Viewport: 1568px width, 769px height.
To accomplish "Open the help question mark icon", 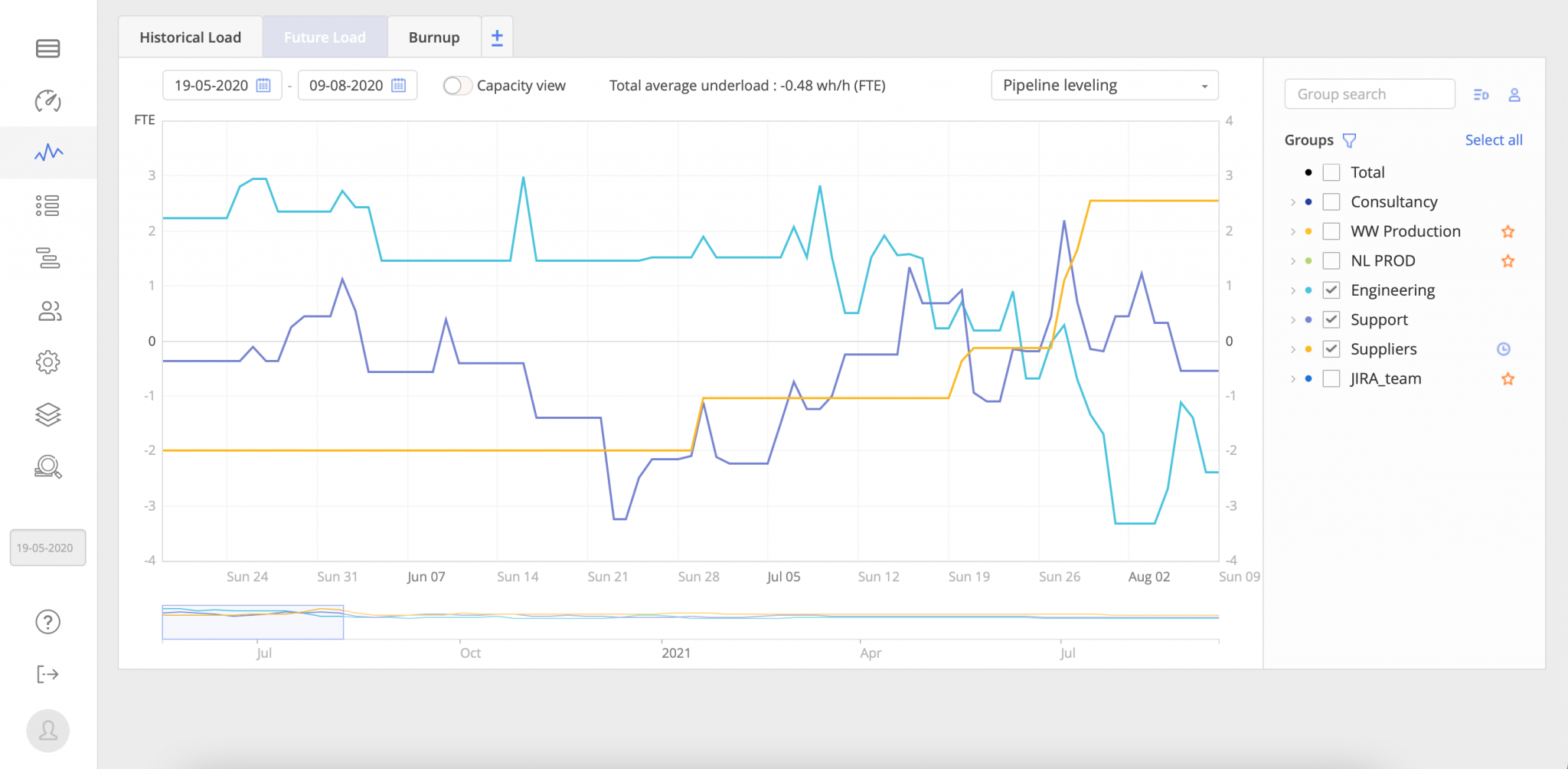I will pos(47,622).
